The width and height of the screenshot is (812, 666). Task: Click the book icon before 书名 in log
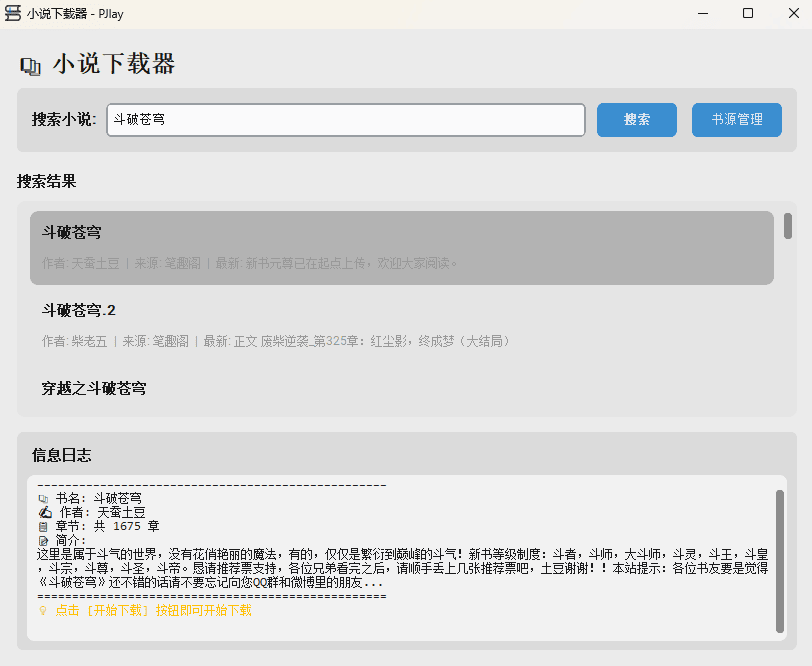click(44, 499)
